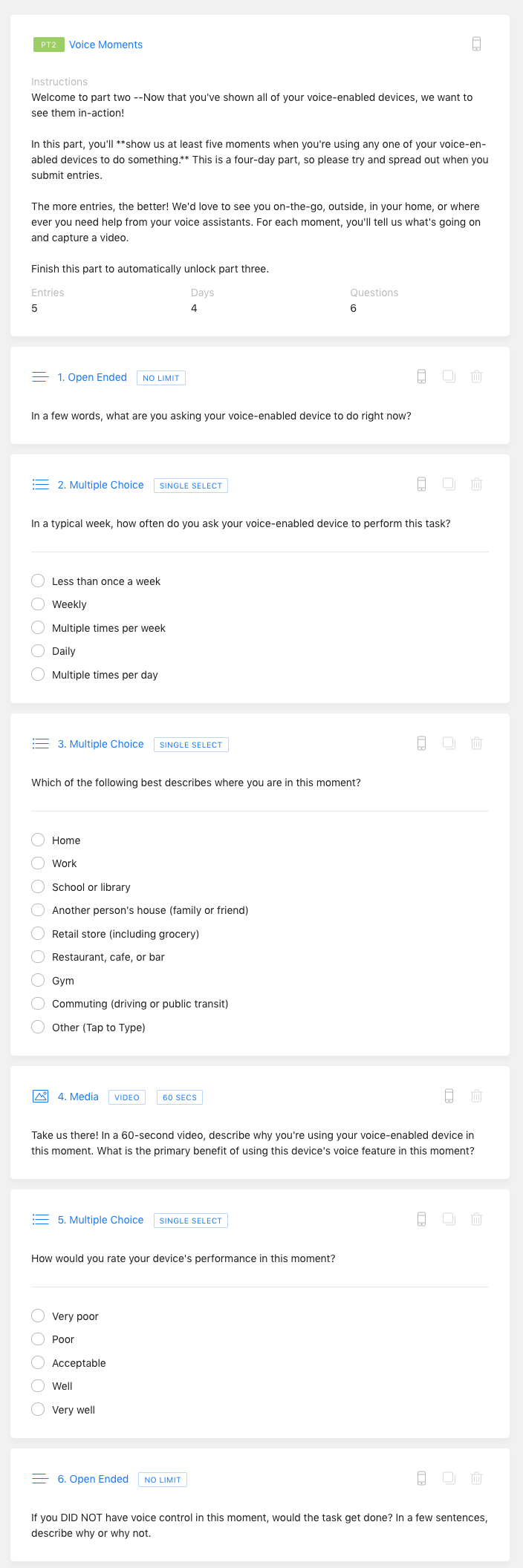Duplicate question 2 using the copy icon
Viewport: 523px width, 1568px height.
coord(449,484)
